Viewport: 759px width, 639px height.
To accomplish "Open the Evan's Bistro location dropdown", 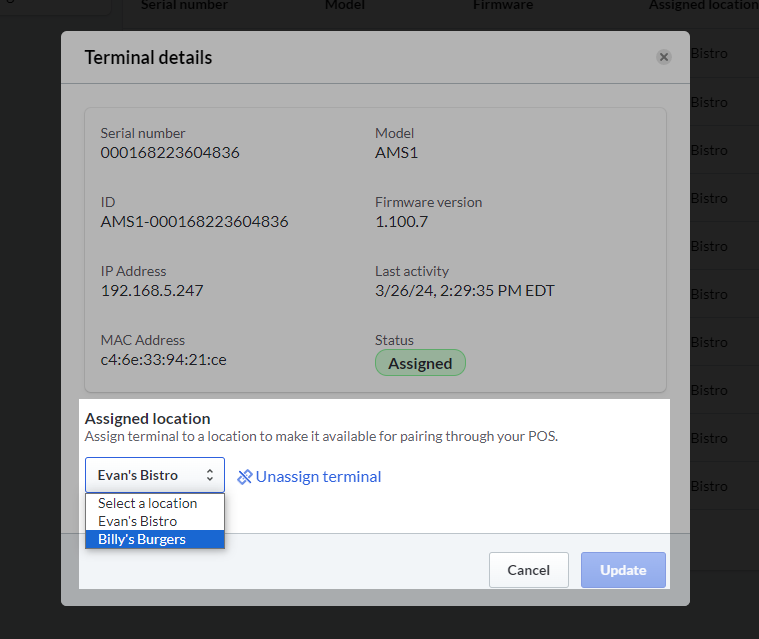I will [x=155, y=475].
